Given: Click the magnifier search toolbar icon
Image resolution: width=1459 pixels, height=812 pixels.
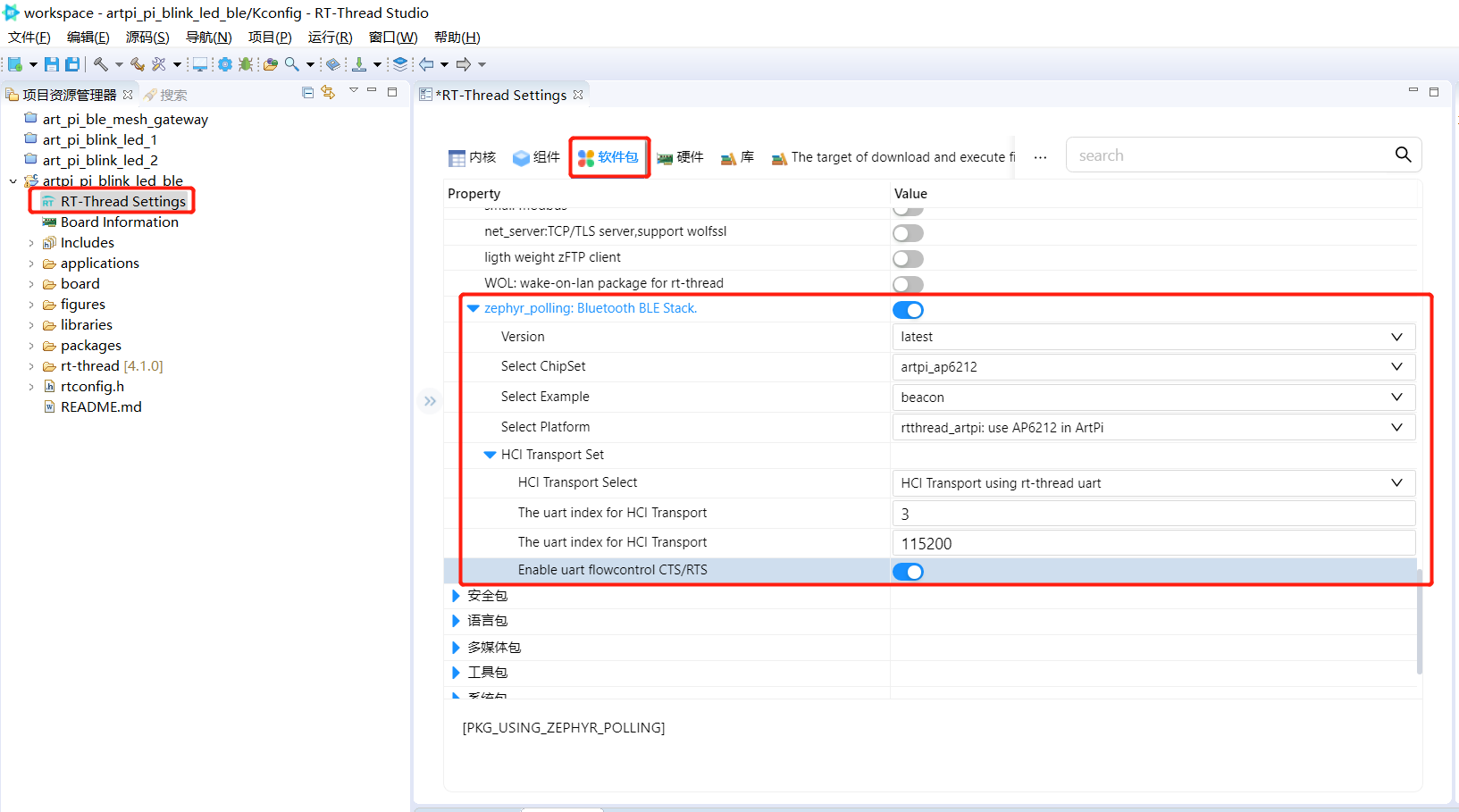Looking at the screenshot, I should pos(292,64).
